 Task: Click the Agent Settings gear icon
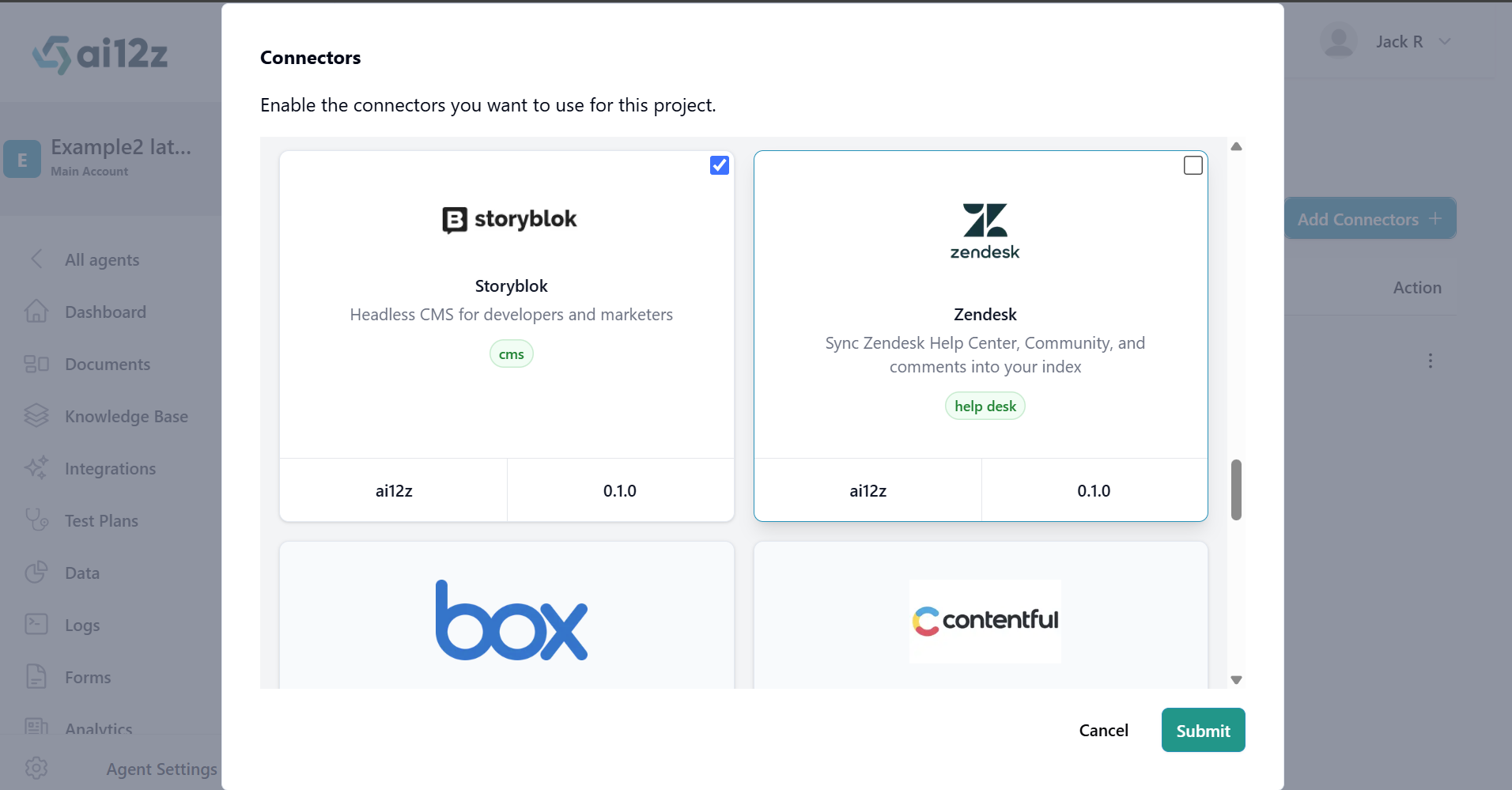(x=36, y=768)
